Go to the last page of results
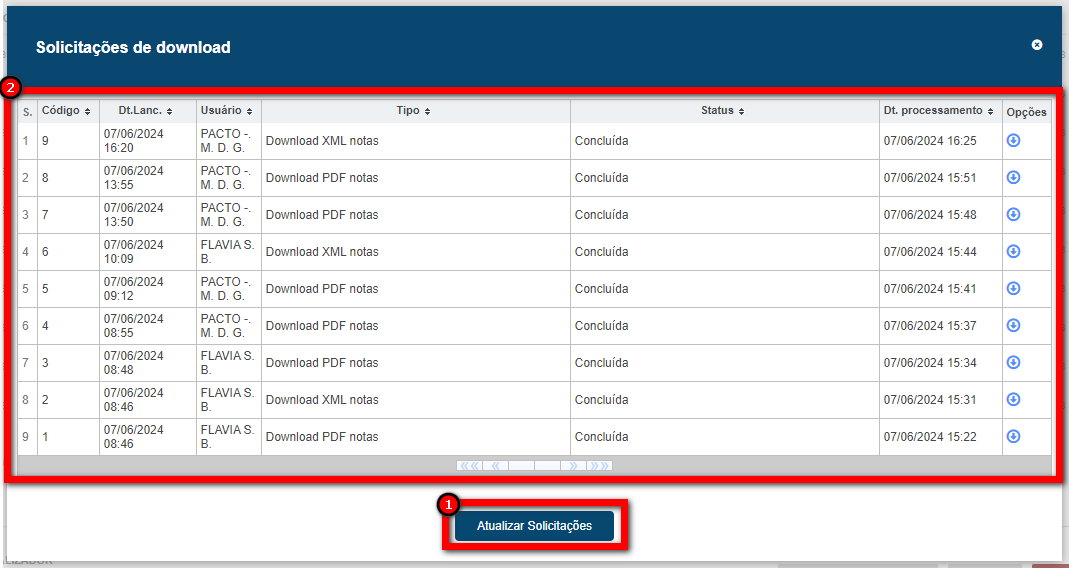Image resolution: width=1069 pixels, height=568 pixels. coord(600,466)
